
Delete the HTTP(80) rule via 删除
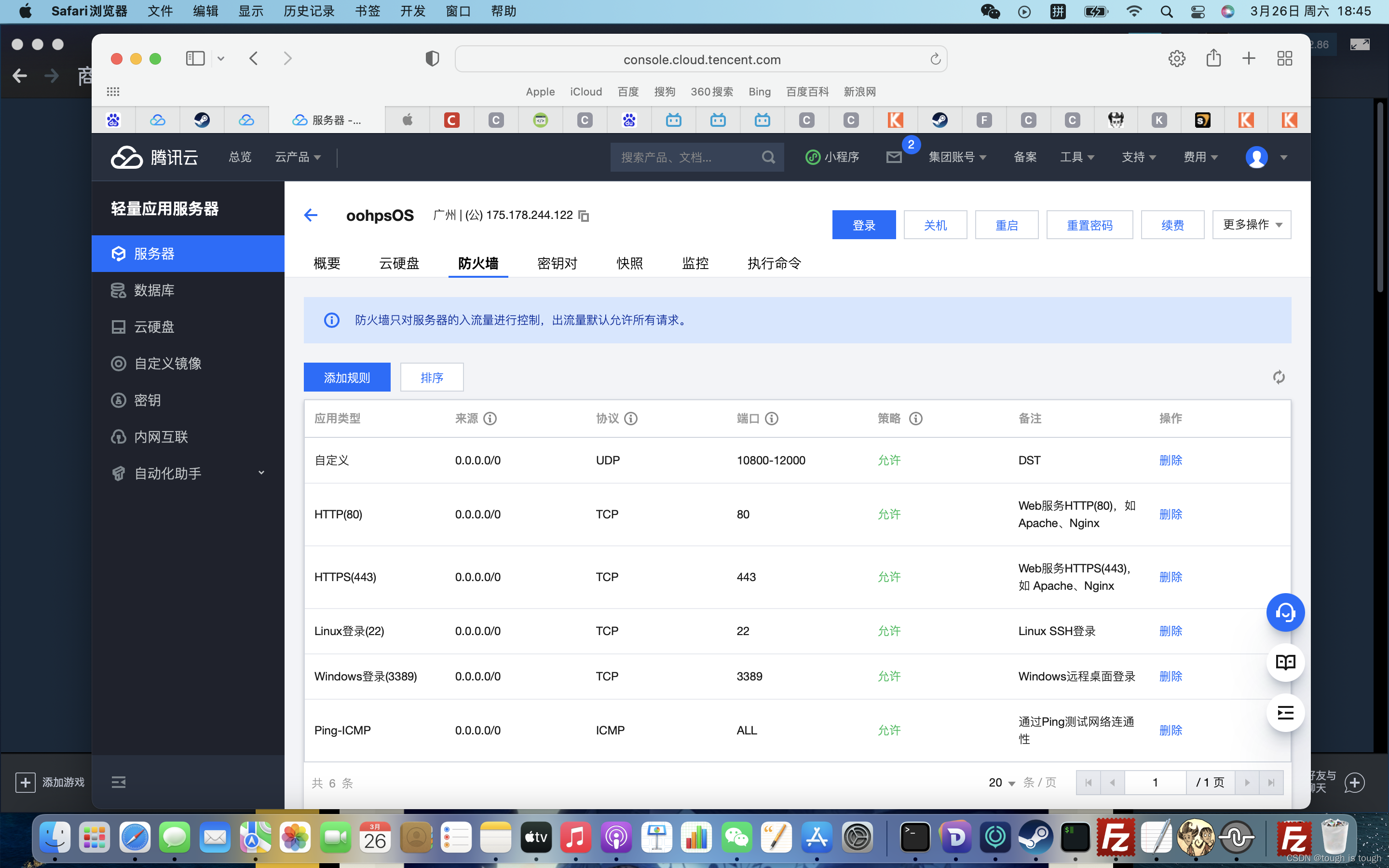point(1171,515)
